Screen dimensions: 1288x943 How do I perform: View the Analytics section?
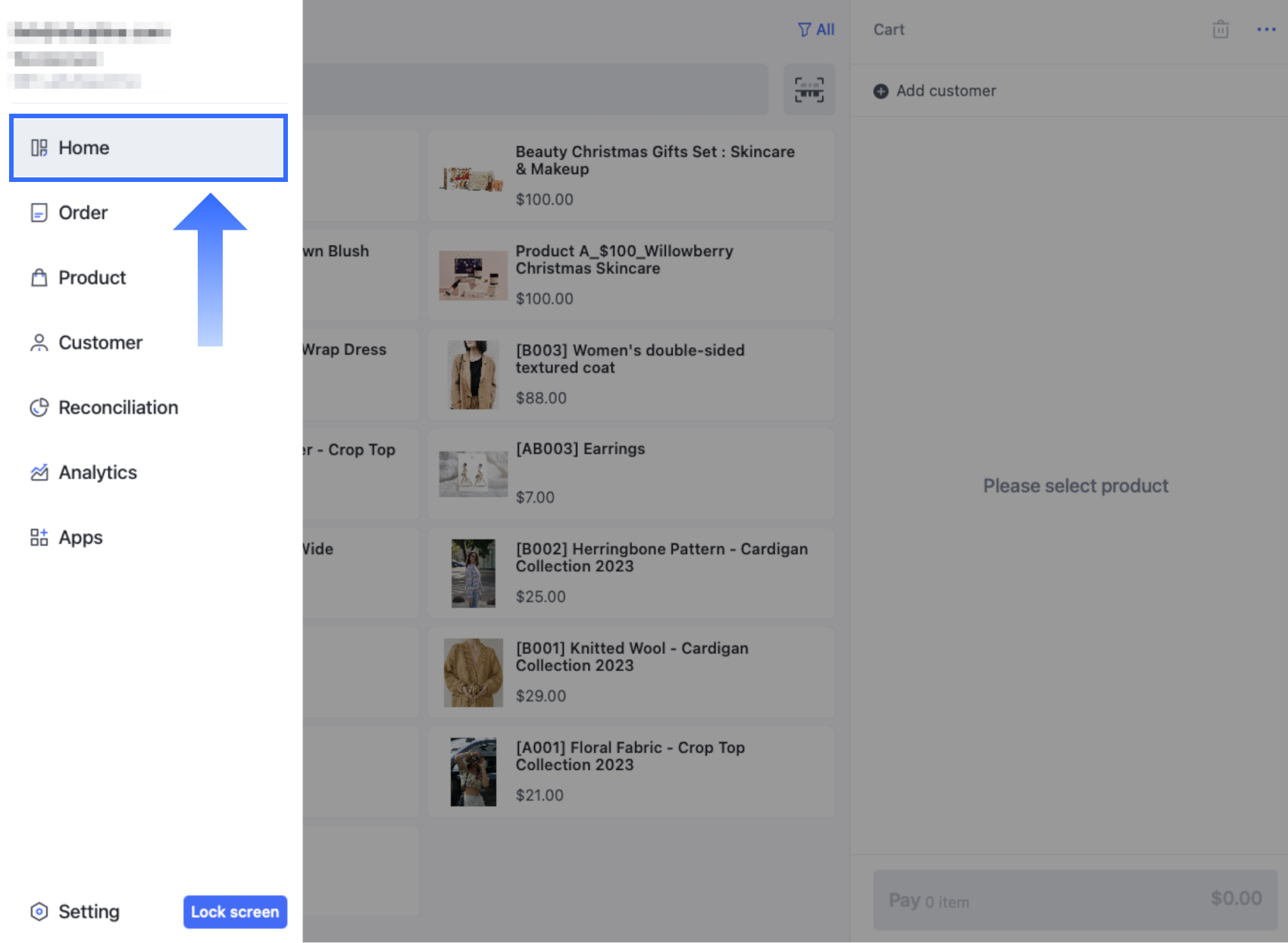[148, 473]
